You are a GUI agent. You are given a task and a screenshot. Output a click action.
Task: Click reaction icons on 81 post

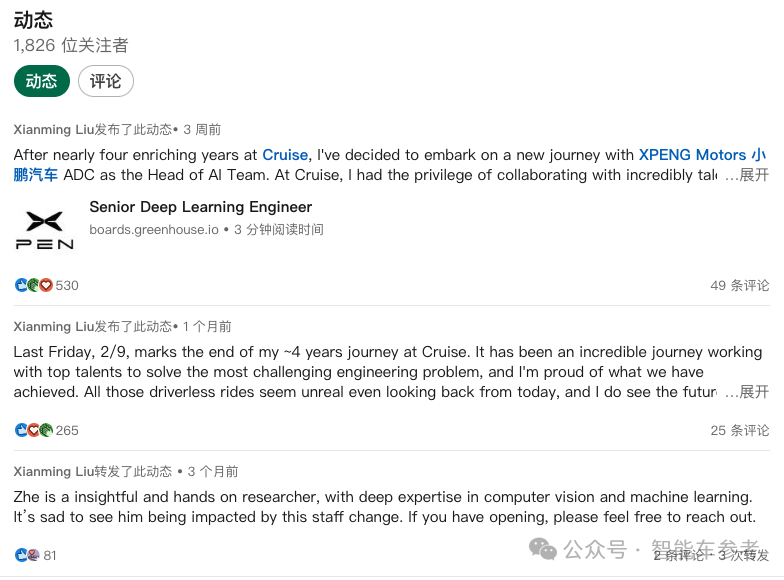pos(27,555)
